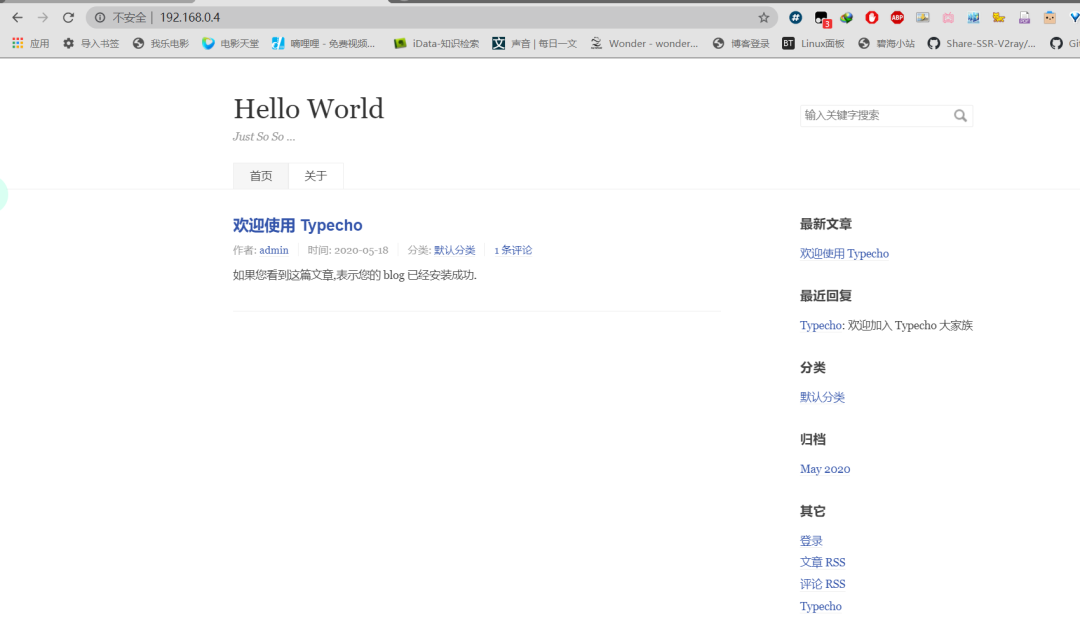
Task: Open the iData-知识检索 bookmark
Action: 436,43
